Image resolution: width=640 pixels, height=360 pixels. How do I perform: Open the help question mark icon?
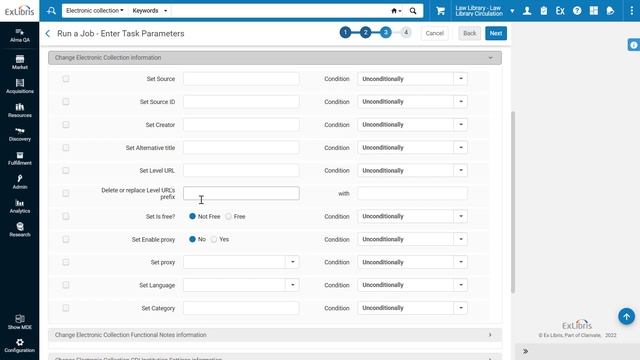click(x=577, y=11)
